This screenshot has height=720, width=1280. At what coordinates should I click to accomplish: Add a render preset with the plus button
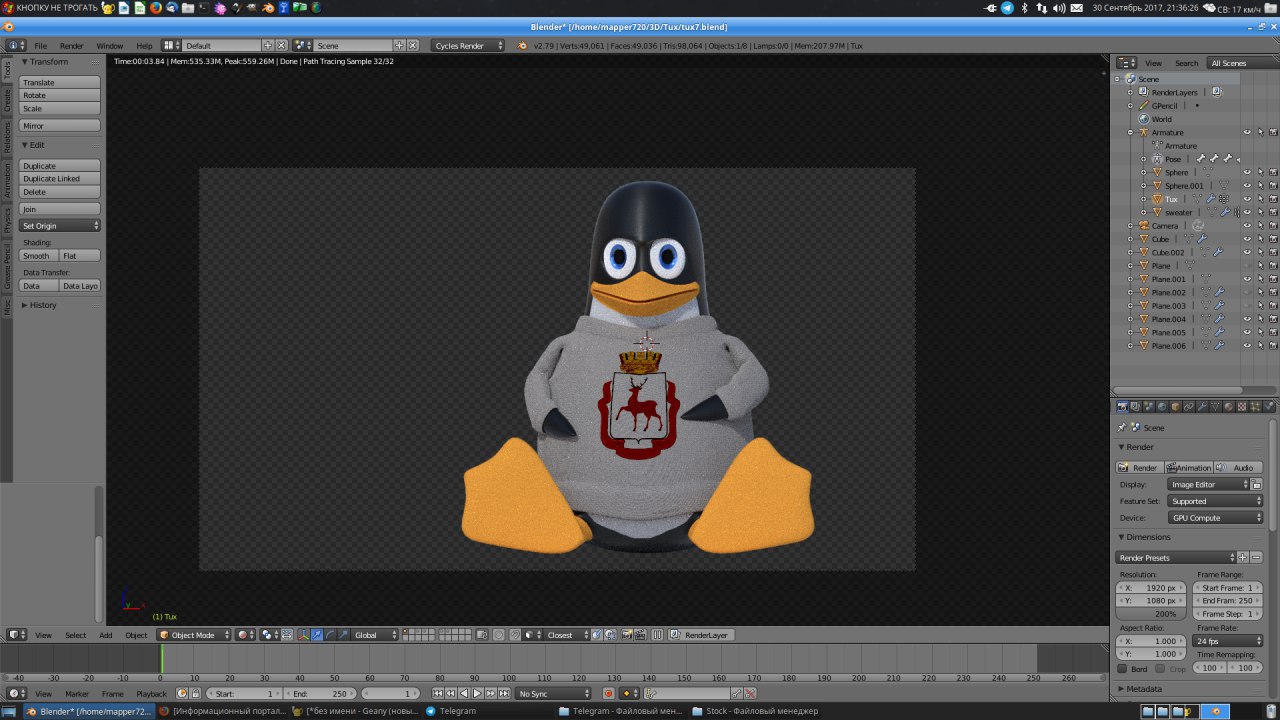[1243, 557]
